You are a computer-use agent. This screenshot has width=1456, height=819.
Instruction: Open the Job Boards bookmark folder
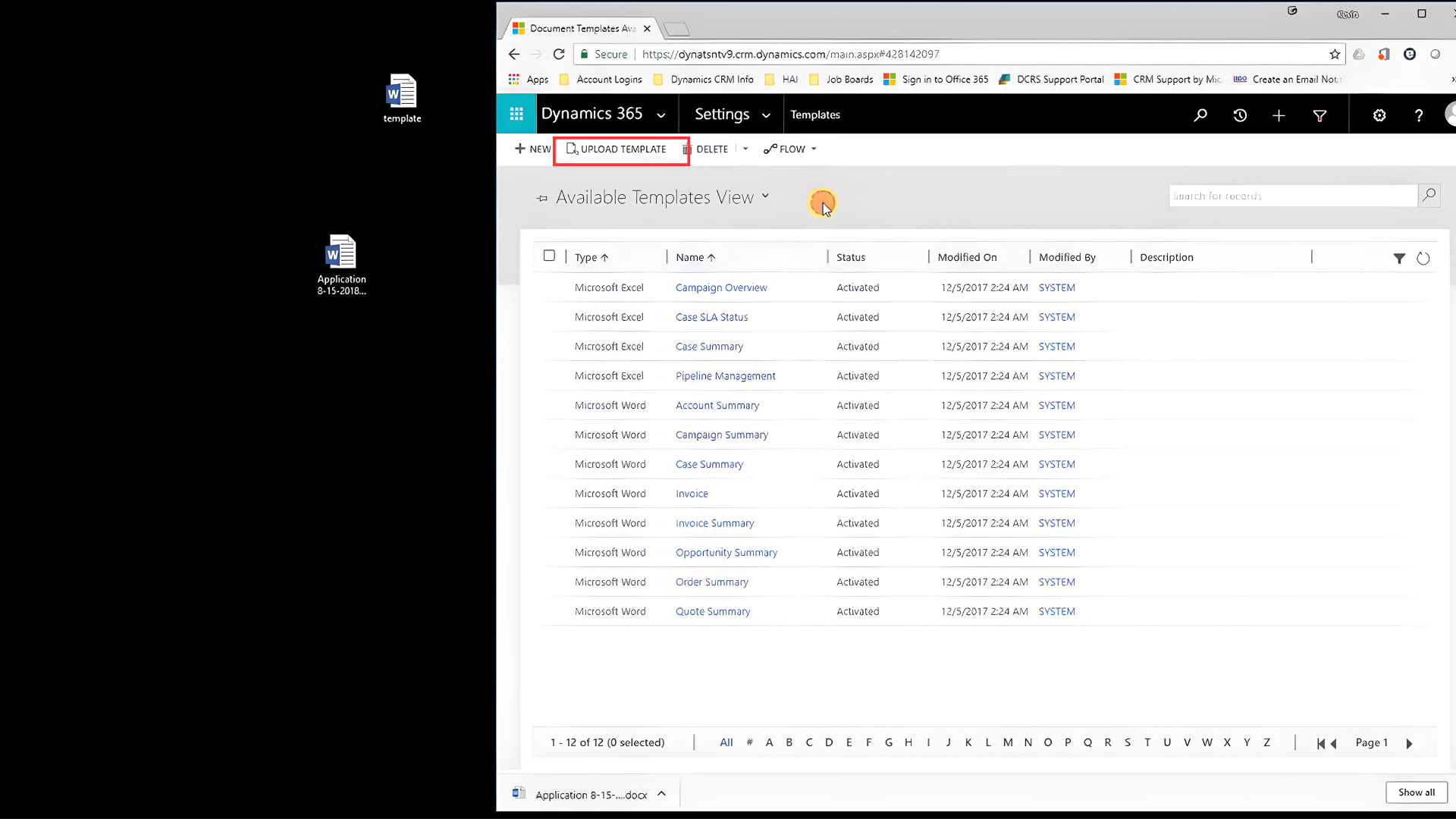click(841, 79)
